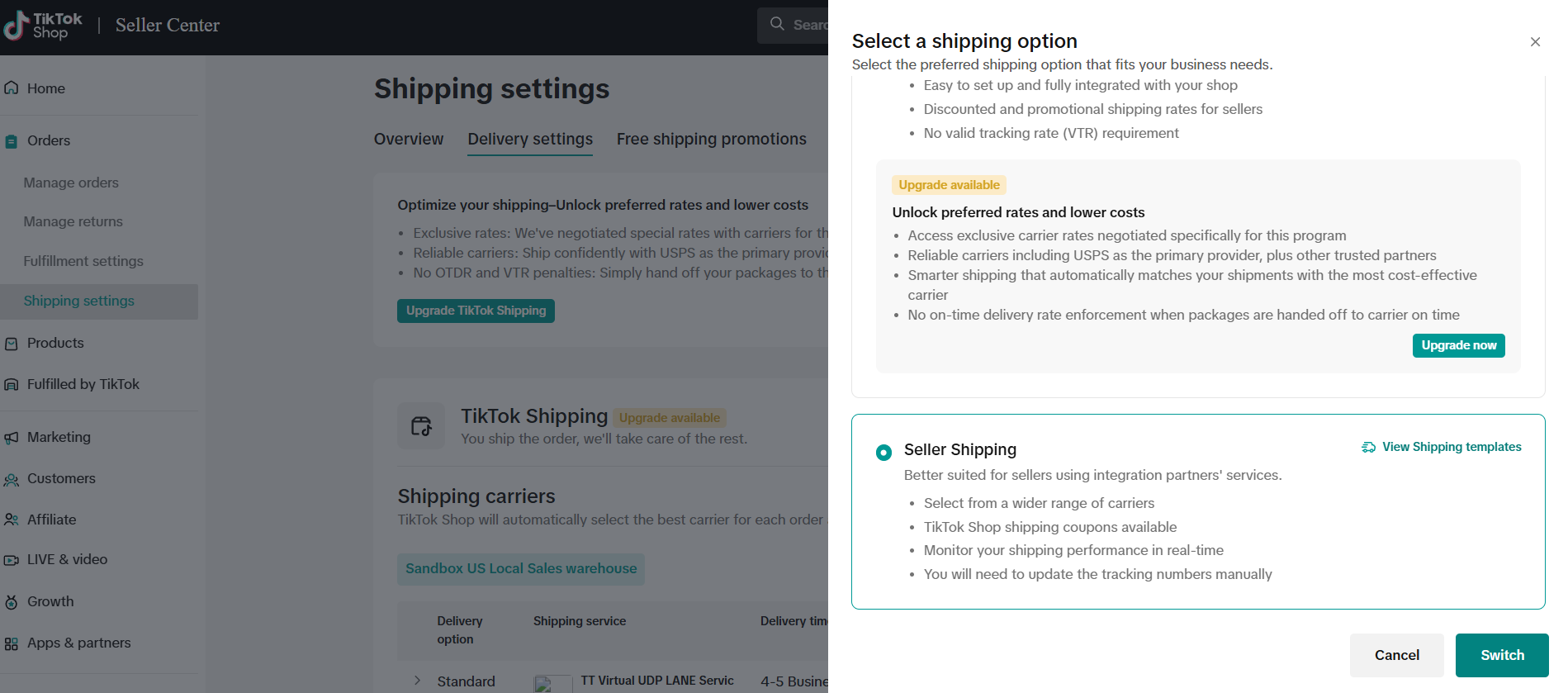The width and height of the screenshot is (1568, 693).
Task: Click the Upgrade now button
Action: 1458,345
